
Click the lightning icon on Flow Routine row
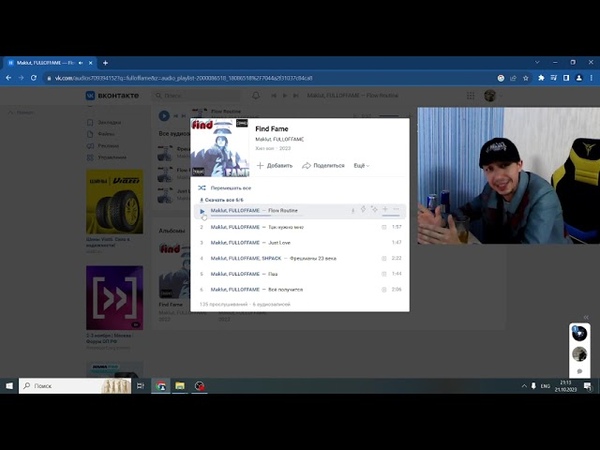pos(363,209)
